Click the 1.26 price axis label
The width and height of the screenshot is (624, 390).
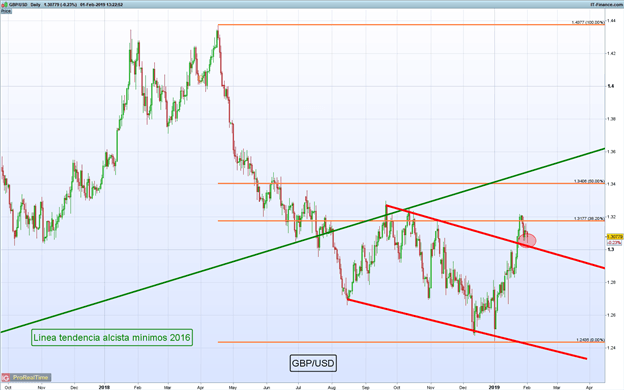[611, 315]
